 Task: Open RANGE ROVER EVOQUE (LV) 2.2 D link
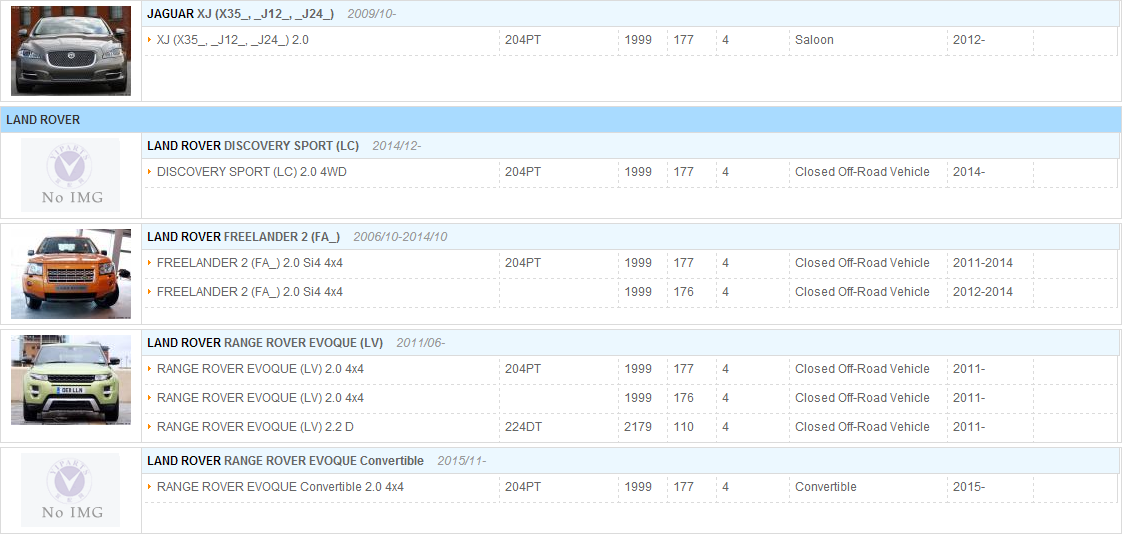[255, 426]
